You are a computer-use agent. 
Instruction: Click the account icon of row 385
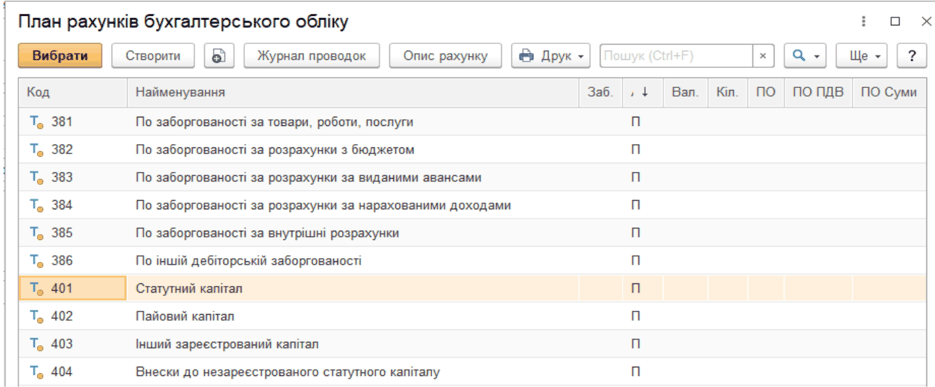pyautogui.click(x=36, y=233)
